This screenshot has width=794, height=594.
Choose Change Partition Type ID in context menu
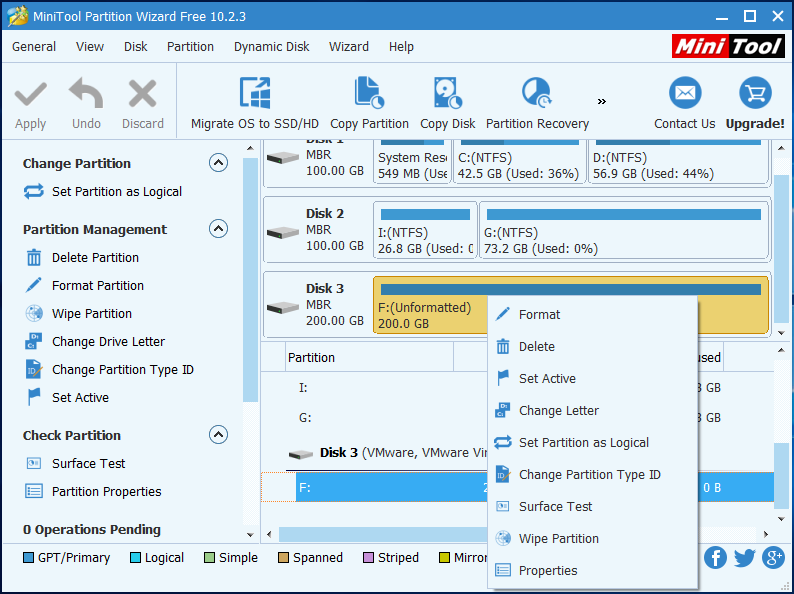point(592,474)
